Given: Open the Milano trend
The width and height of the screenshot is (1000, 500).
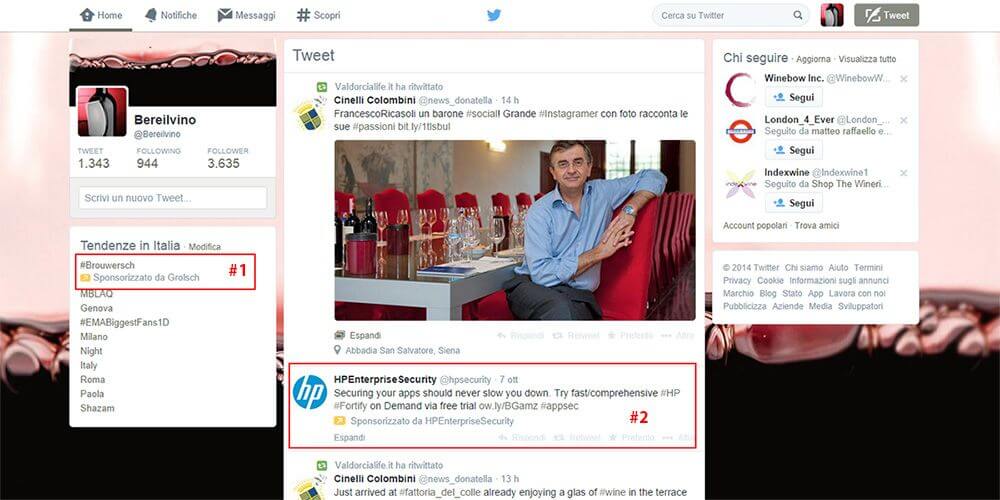Looking at the screenshot, I should pos(94,337).
